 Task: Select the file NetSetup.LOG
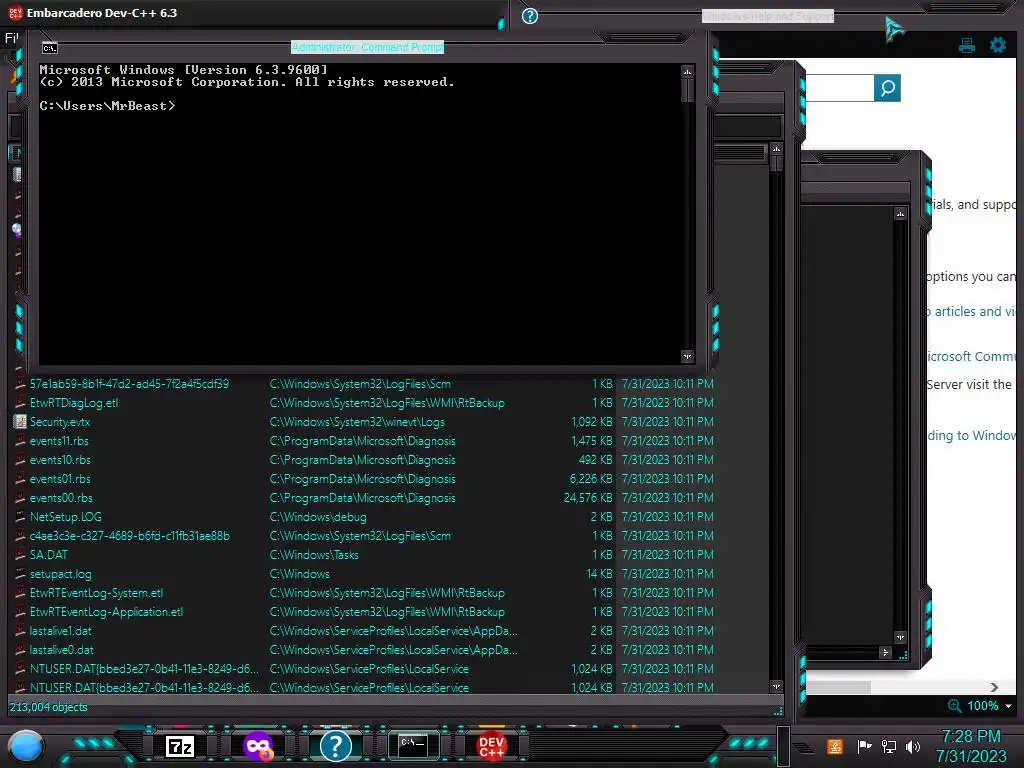(65, 517)
